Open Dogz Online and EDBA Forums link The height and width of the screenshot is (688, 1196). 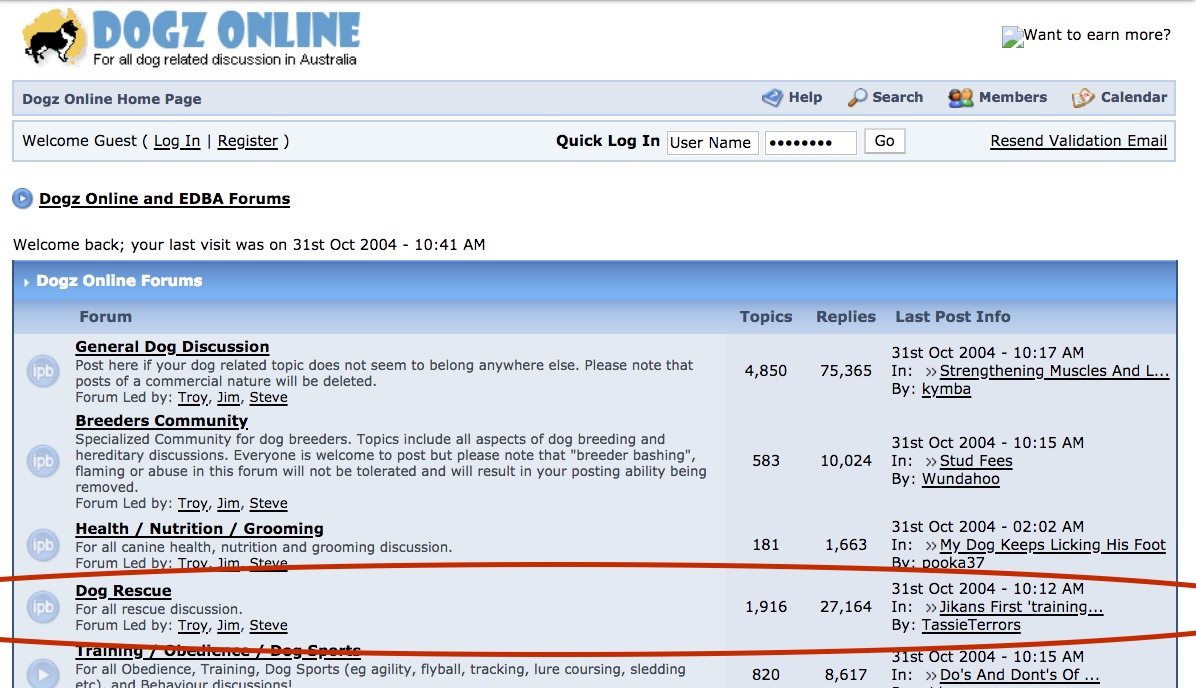pos(165,199)
